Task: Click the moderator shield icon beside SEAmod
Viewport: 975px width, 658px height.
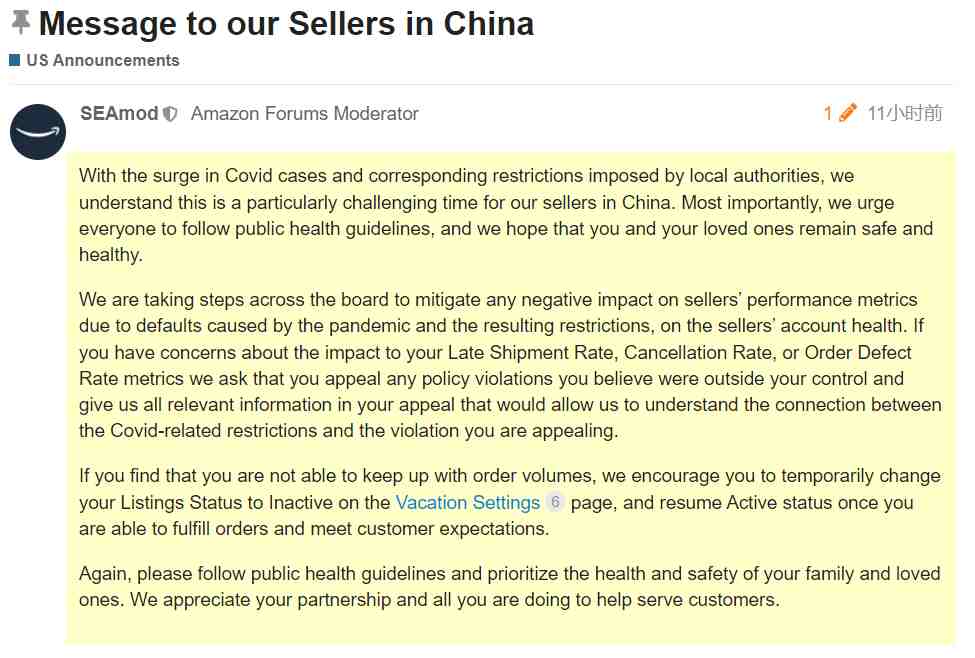Action: (170, 114)
